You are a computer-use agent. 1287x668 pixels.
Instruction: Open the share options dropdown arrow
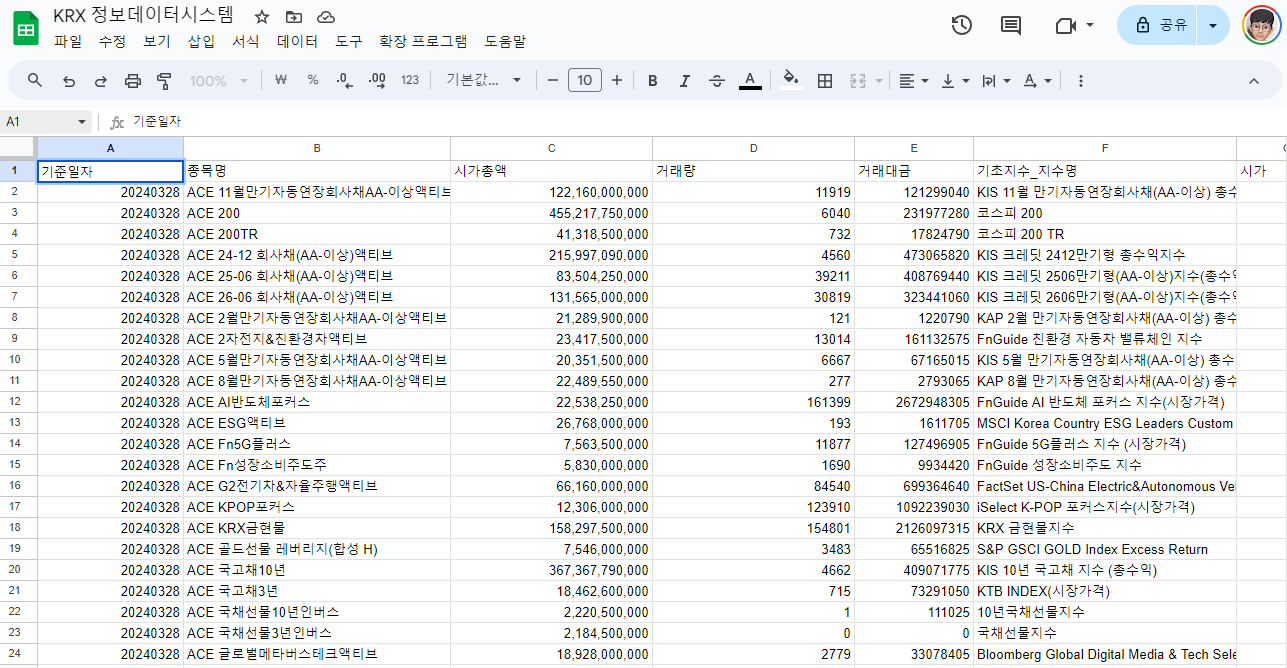click(x=1212, y=25)
